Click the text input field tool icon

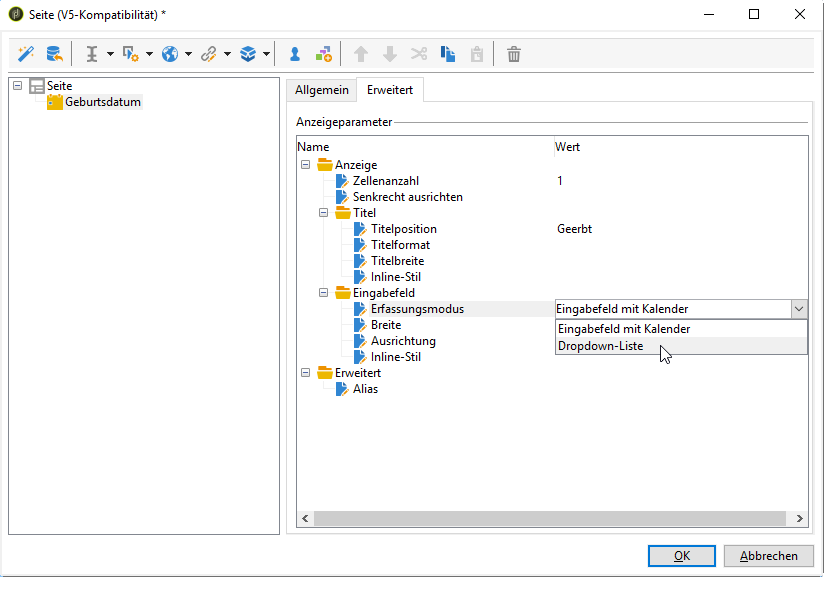point(92,54)
